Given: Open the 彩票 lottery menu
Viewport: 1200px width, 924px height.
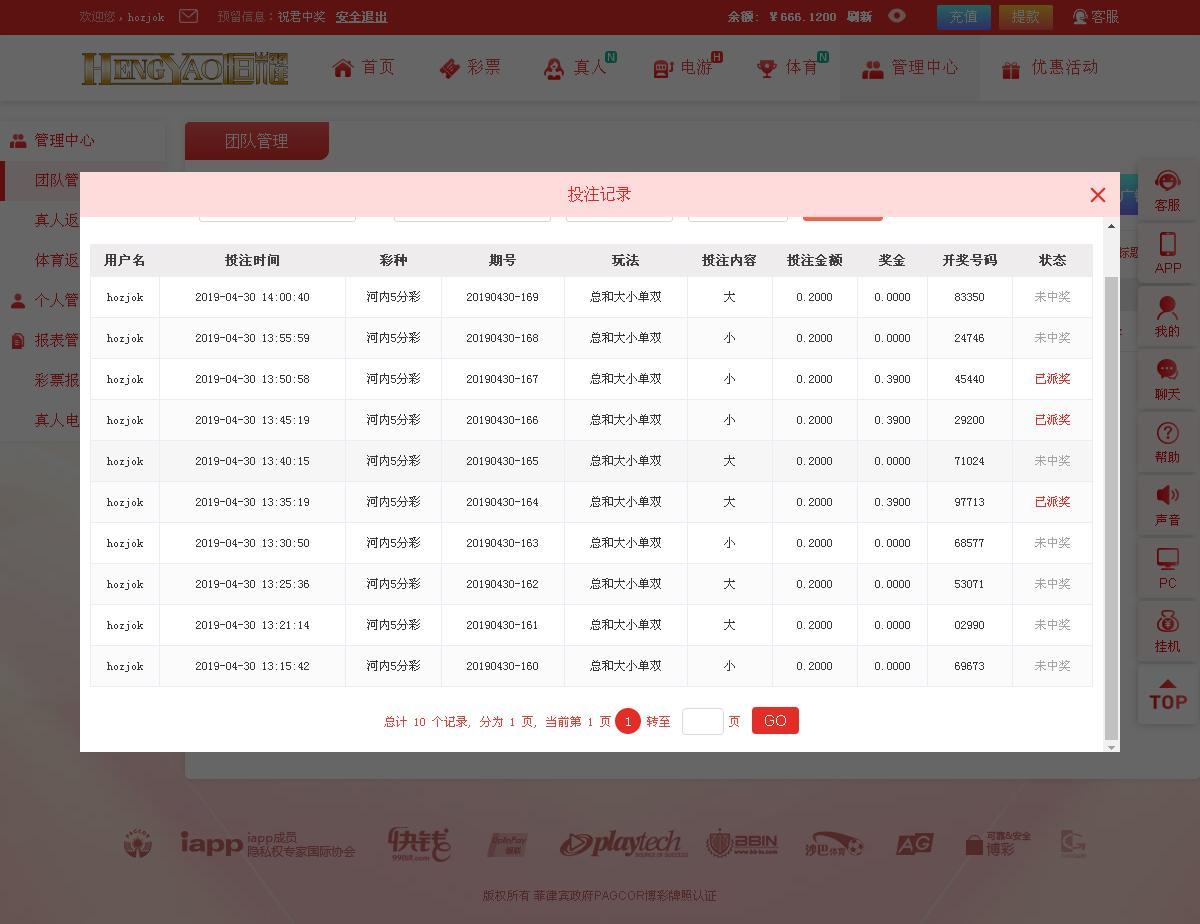Looking at the screenshot, I should point(470,68).
